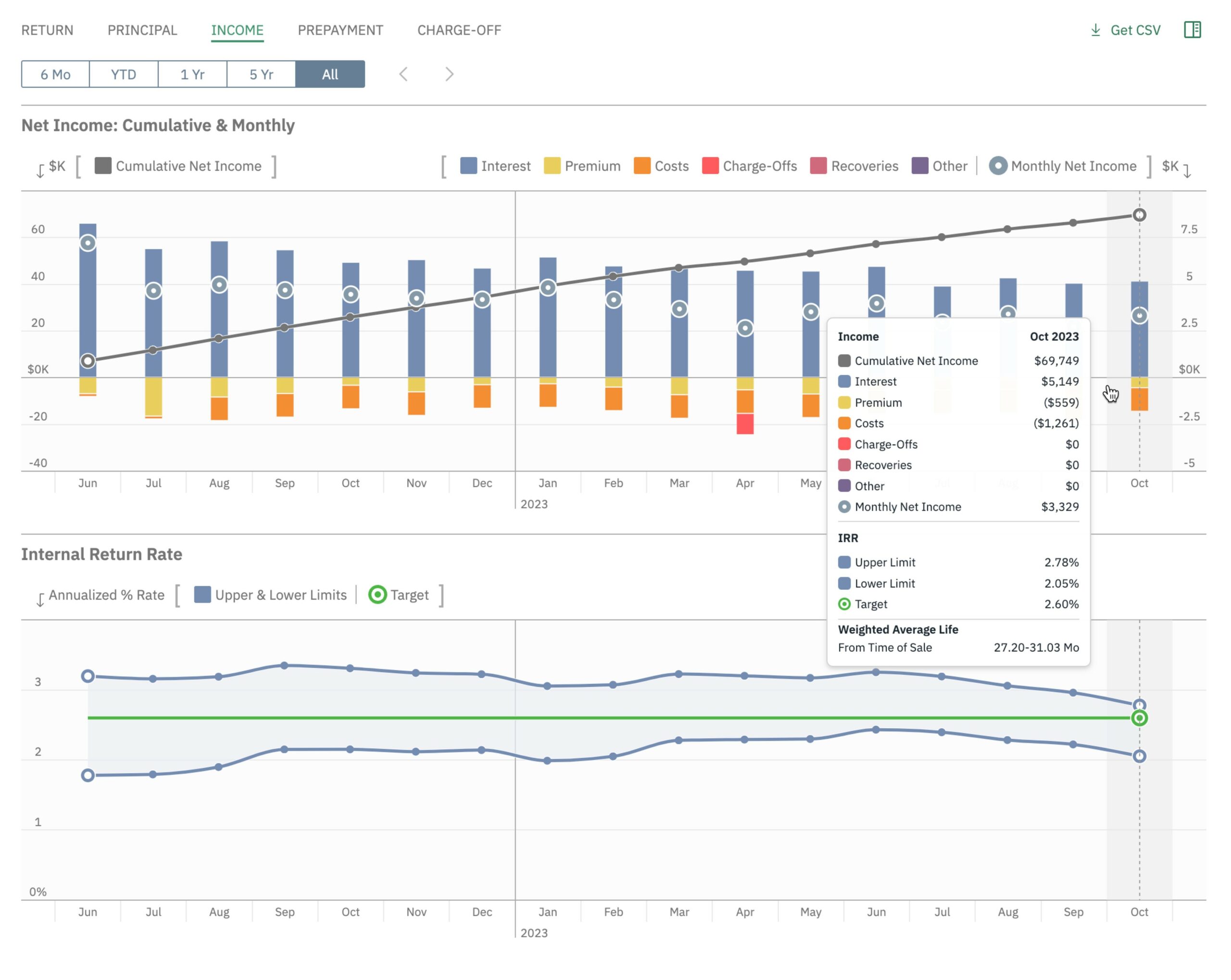Click the left $K axis arrow icon
Viewport: 1231px width, 980px height.
coord(40,170)
